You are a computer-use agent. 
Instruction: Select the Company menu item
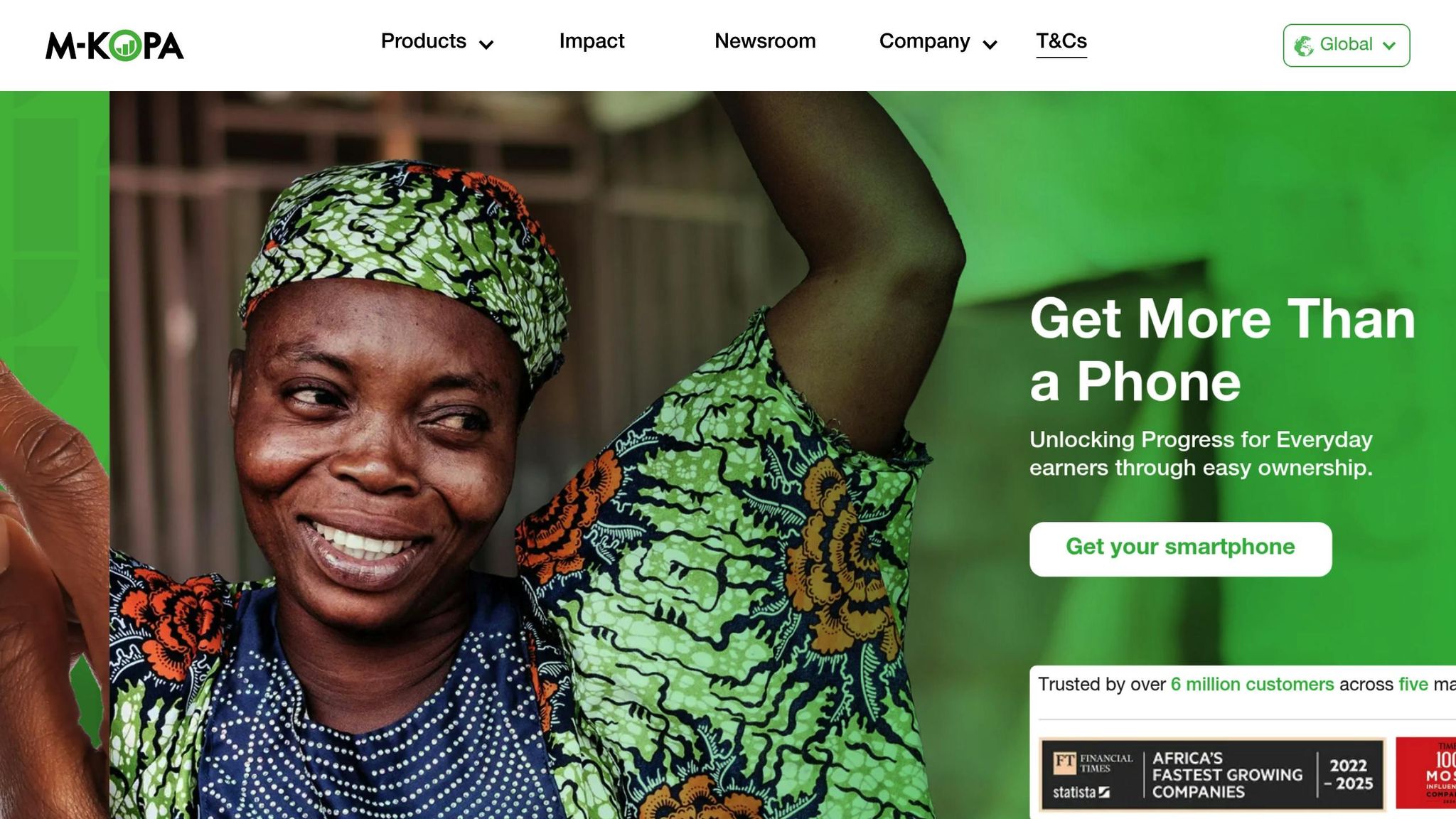[x=924, y=41]
